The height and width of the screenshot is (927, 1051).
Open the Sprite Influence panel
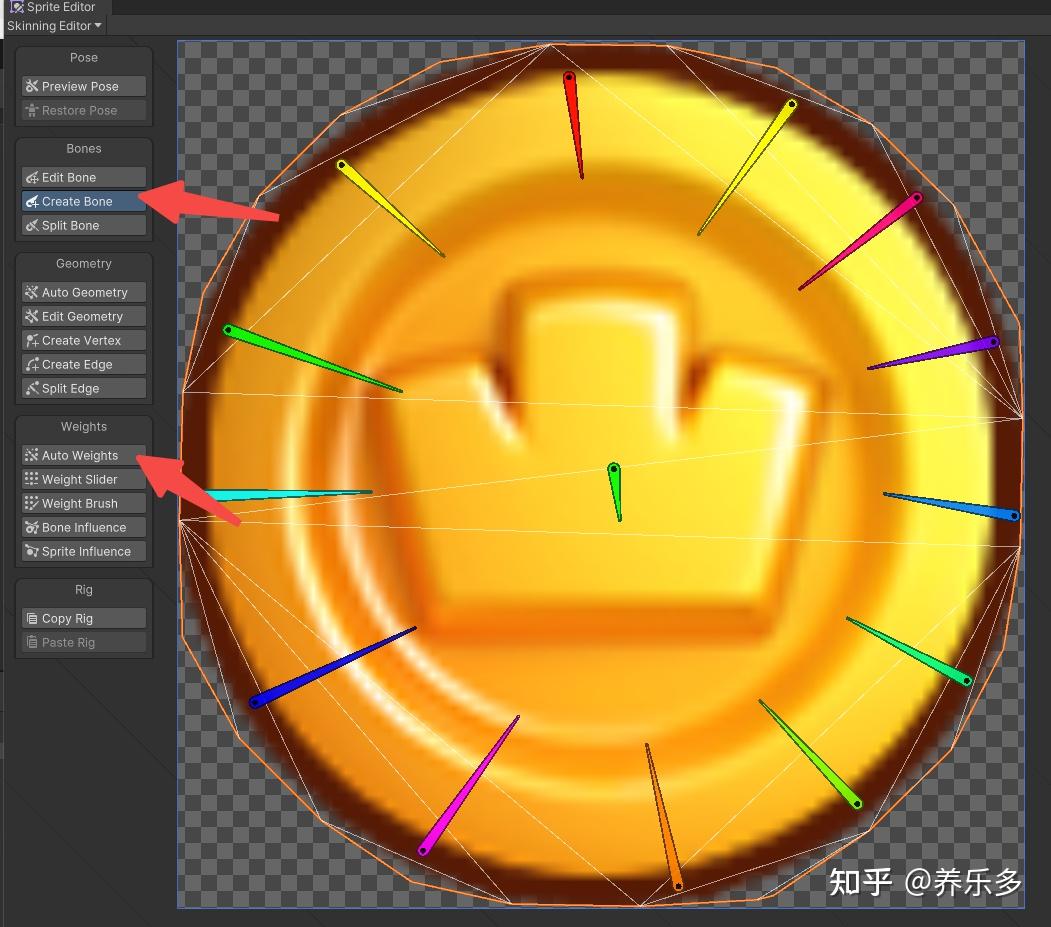pyautogui.click(x=84, y=552)
